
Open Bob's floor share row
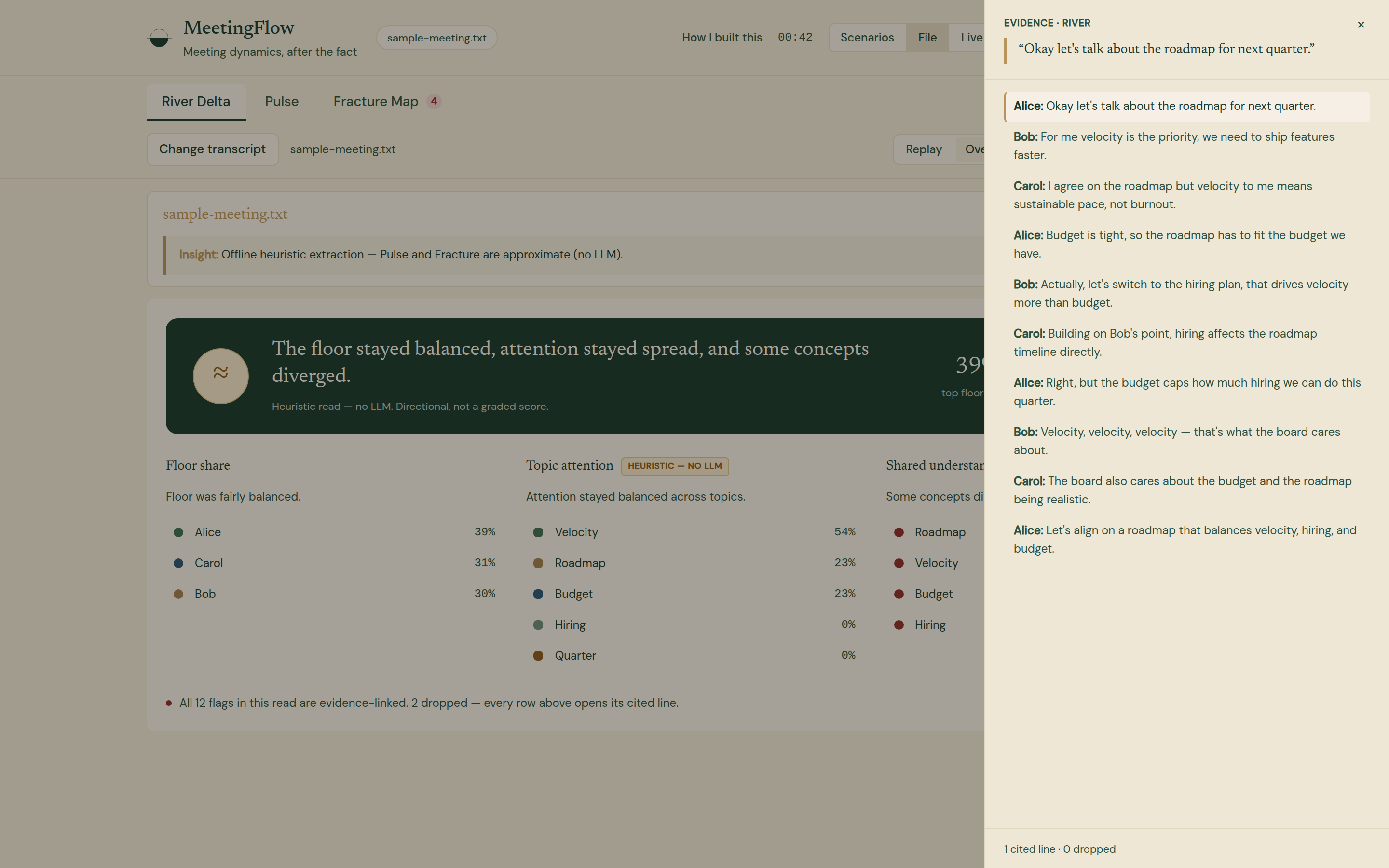334,594
